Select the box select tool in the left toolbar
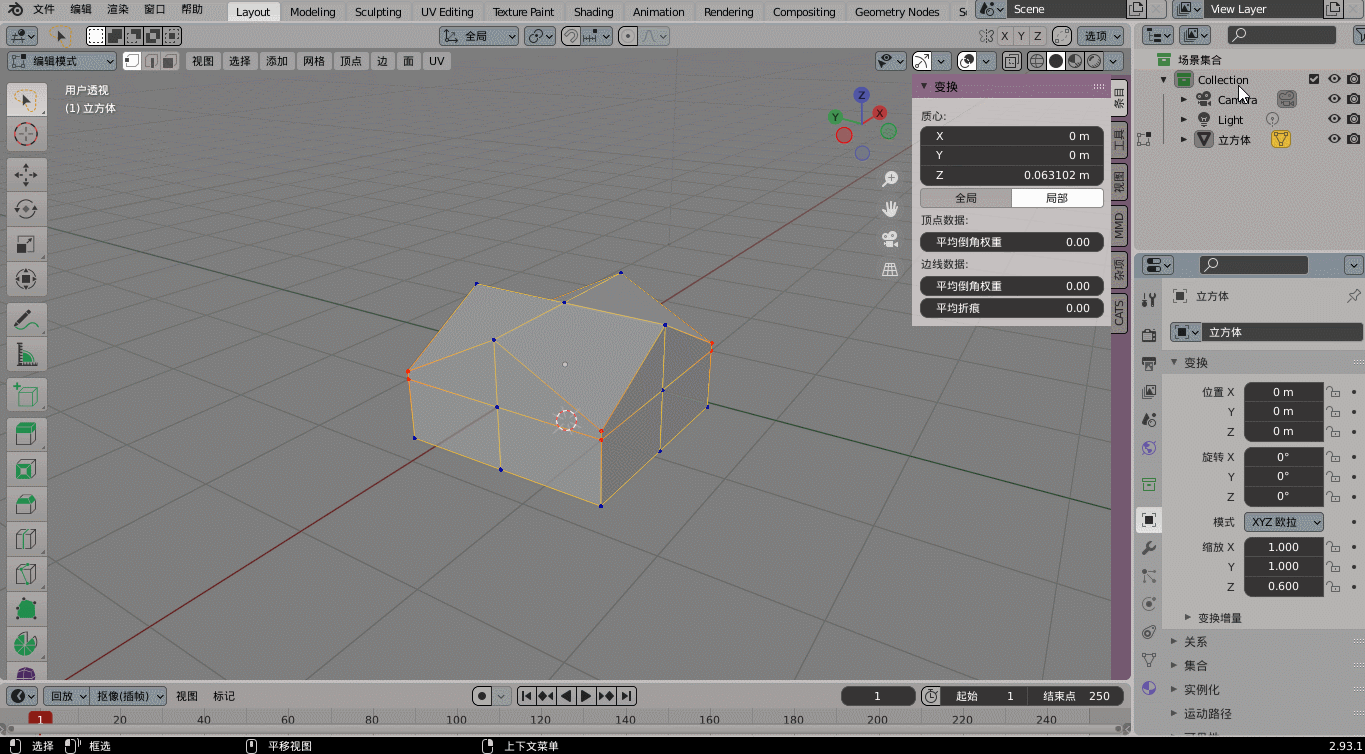 click(x=27, y=100)
